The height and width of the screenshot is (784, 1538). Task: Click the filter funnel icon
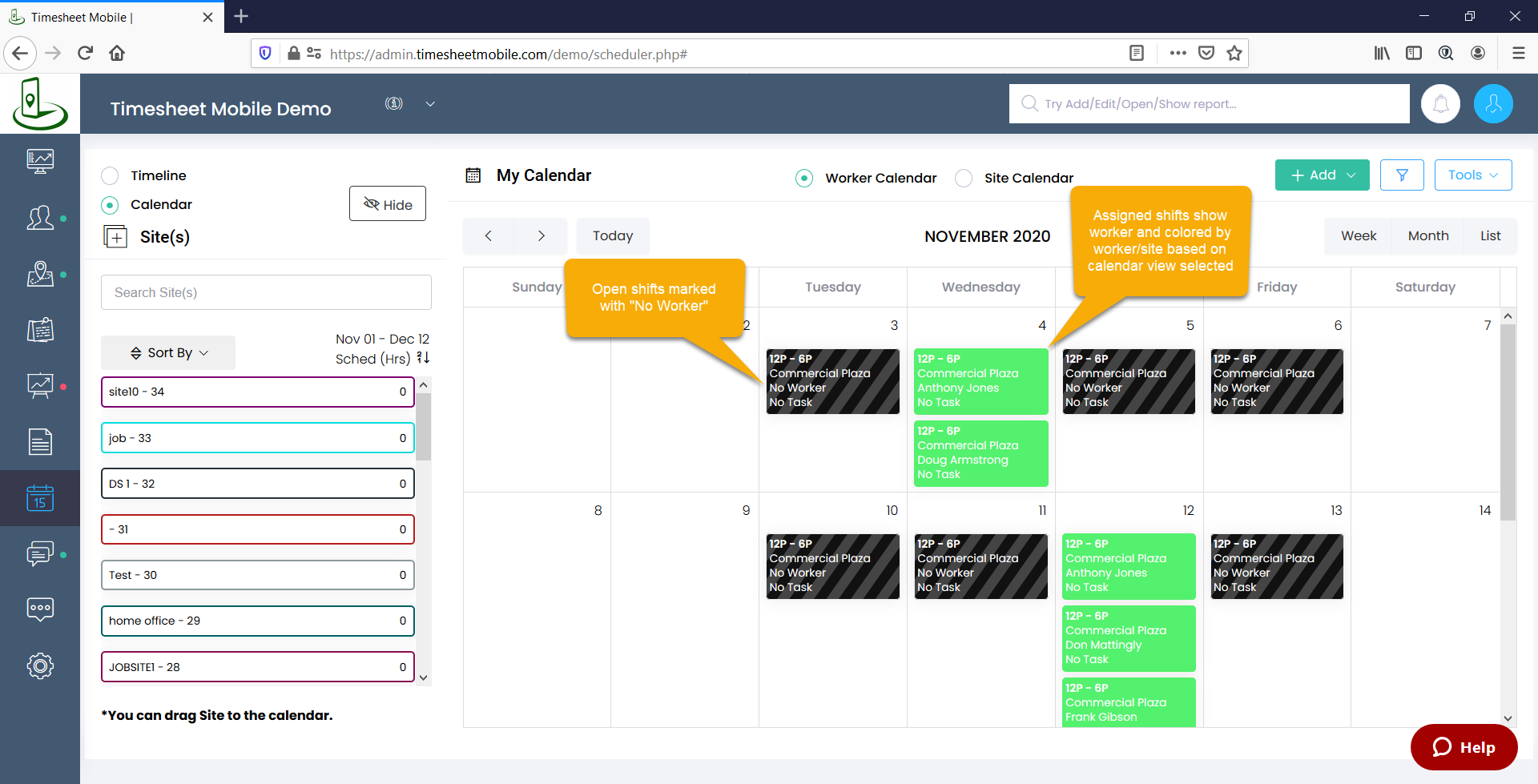[x=1401, y=175]
